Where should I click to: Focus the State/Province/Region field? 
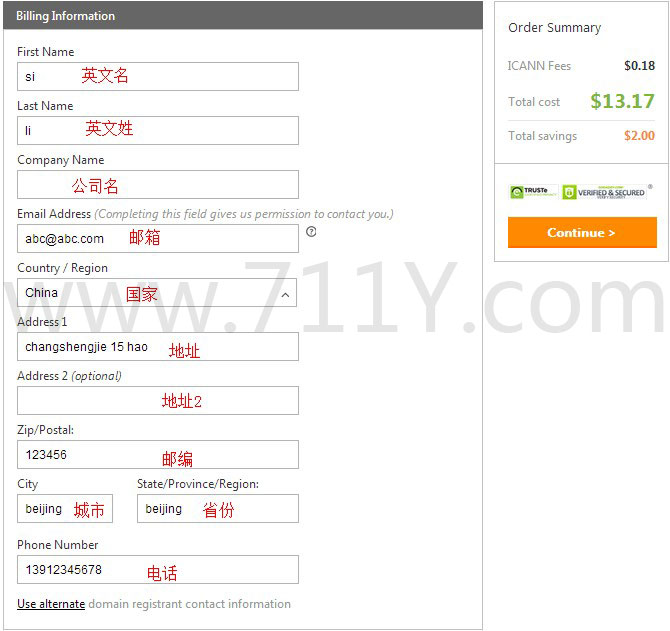(217, 509)
